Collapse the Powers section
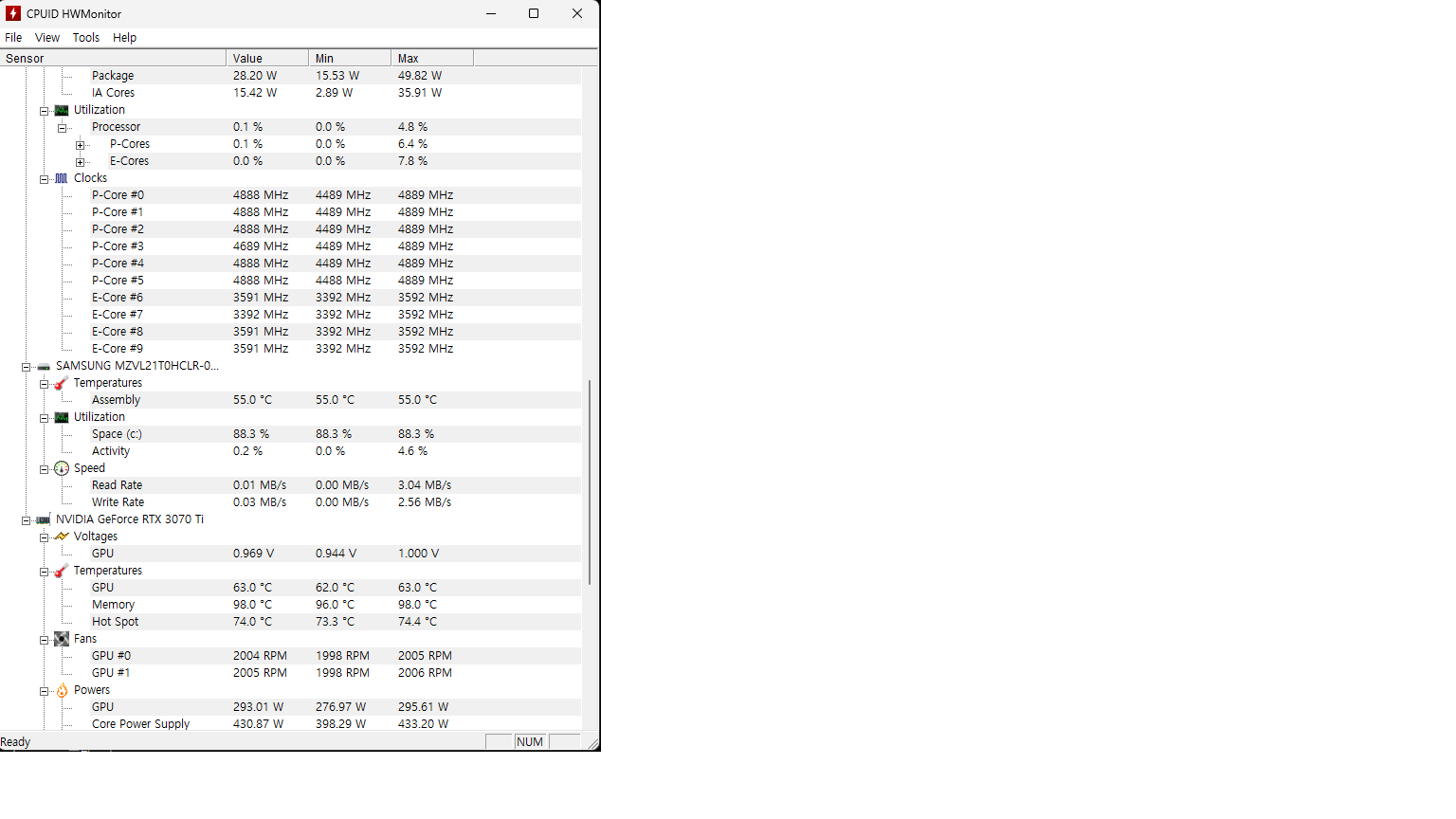The image size is (1456, 819). [x=44, y=691]
